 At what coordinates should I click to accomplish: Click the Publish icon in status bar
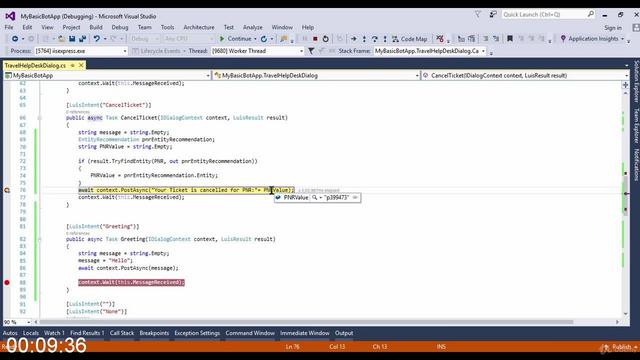tap(605, 347)
